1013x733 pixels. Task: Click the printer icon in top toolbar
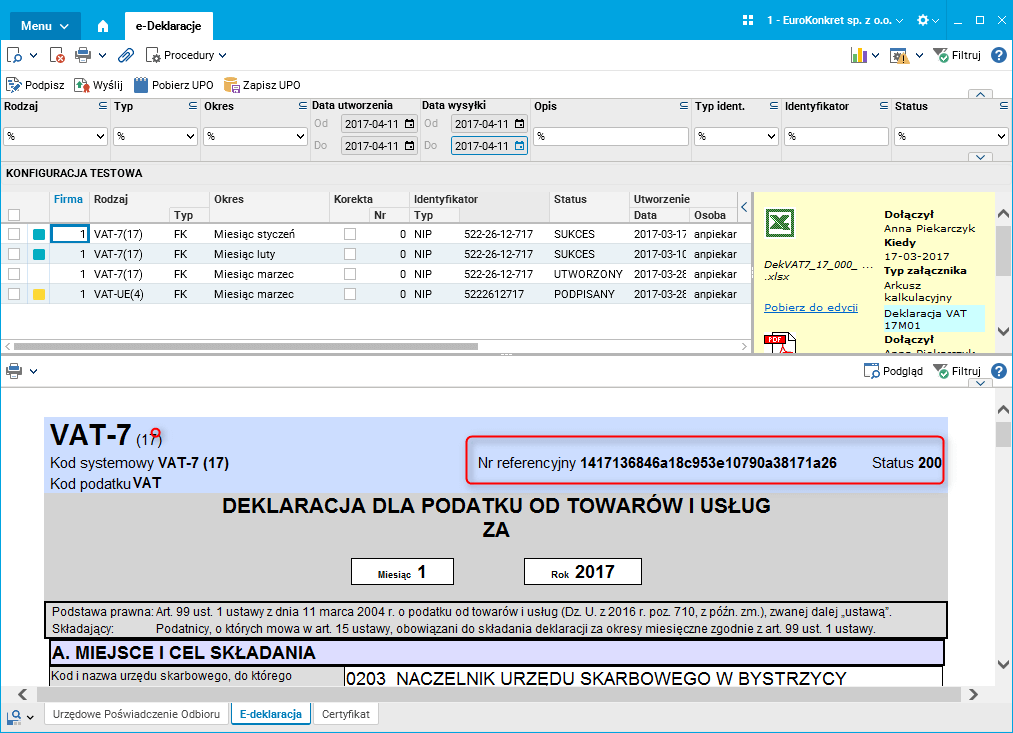pos(83,56)
